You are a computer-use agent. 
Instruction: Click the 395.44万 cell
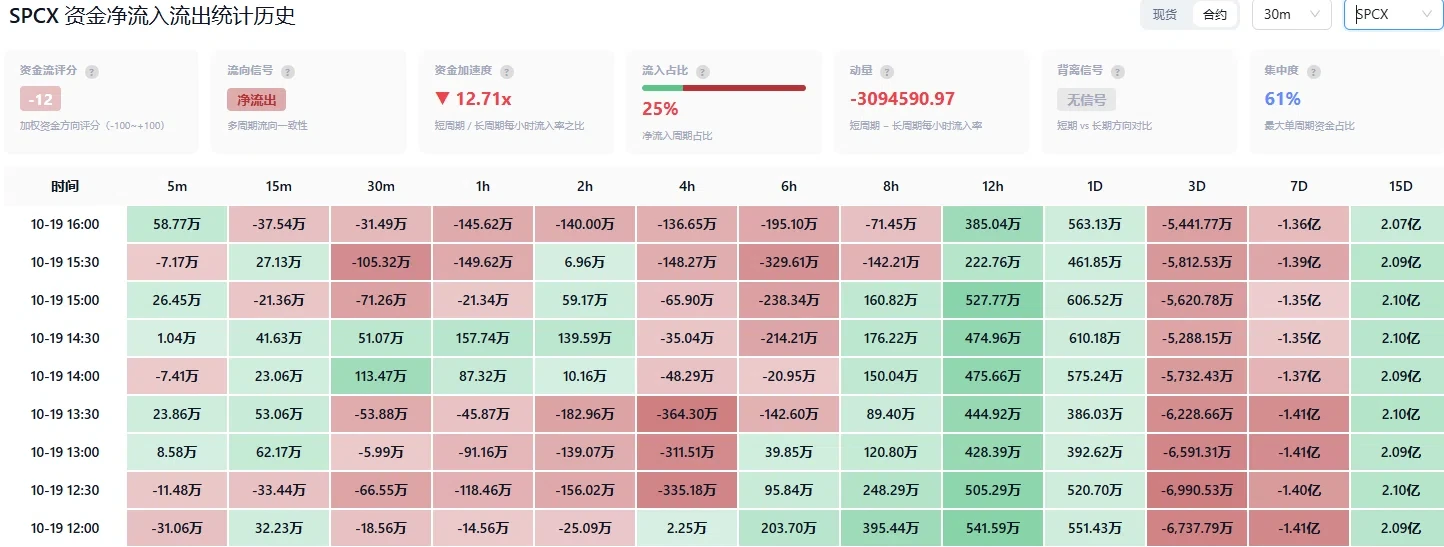coord(891,528)
